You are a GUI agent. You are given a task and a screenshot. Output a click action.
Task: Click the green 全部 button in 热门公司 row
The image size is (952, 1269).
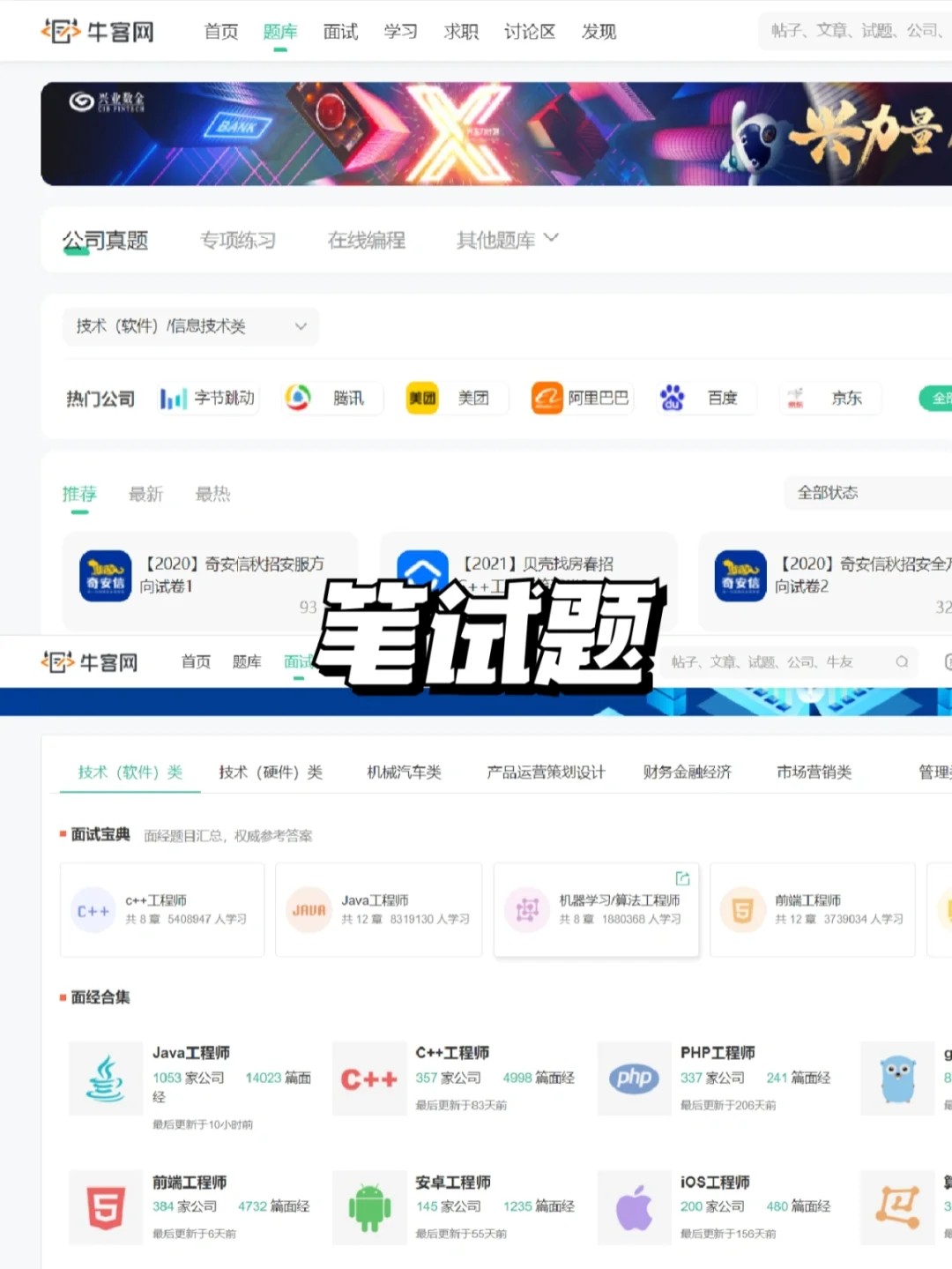(936, 399)
